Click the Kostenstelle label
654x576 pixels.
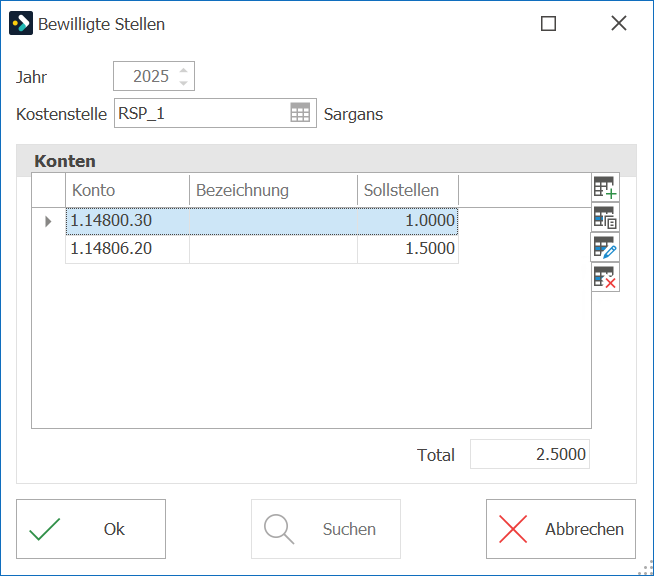(61, 114)
